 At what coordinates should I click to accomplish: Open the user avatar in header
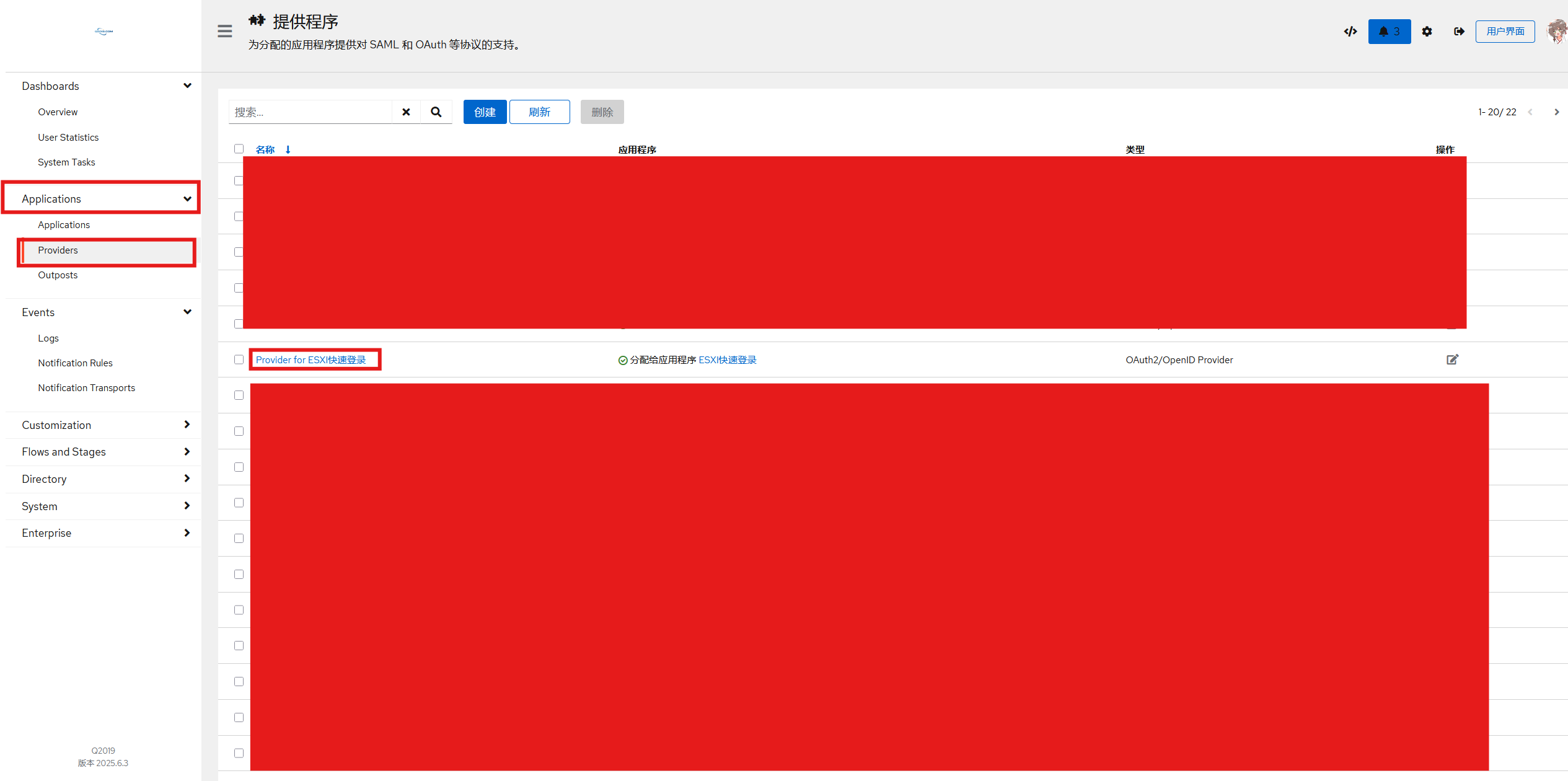(x=1557, y=31)
